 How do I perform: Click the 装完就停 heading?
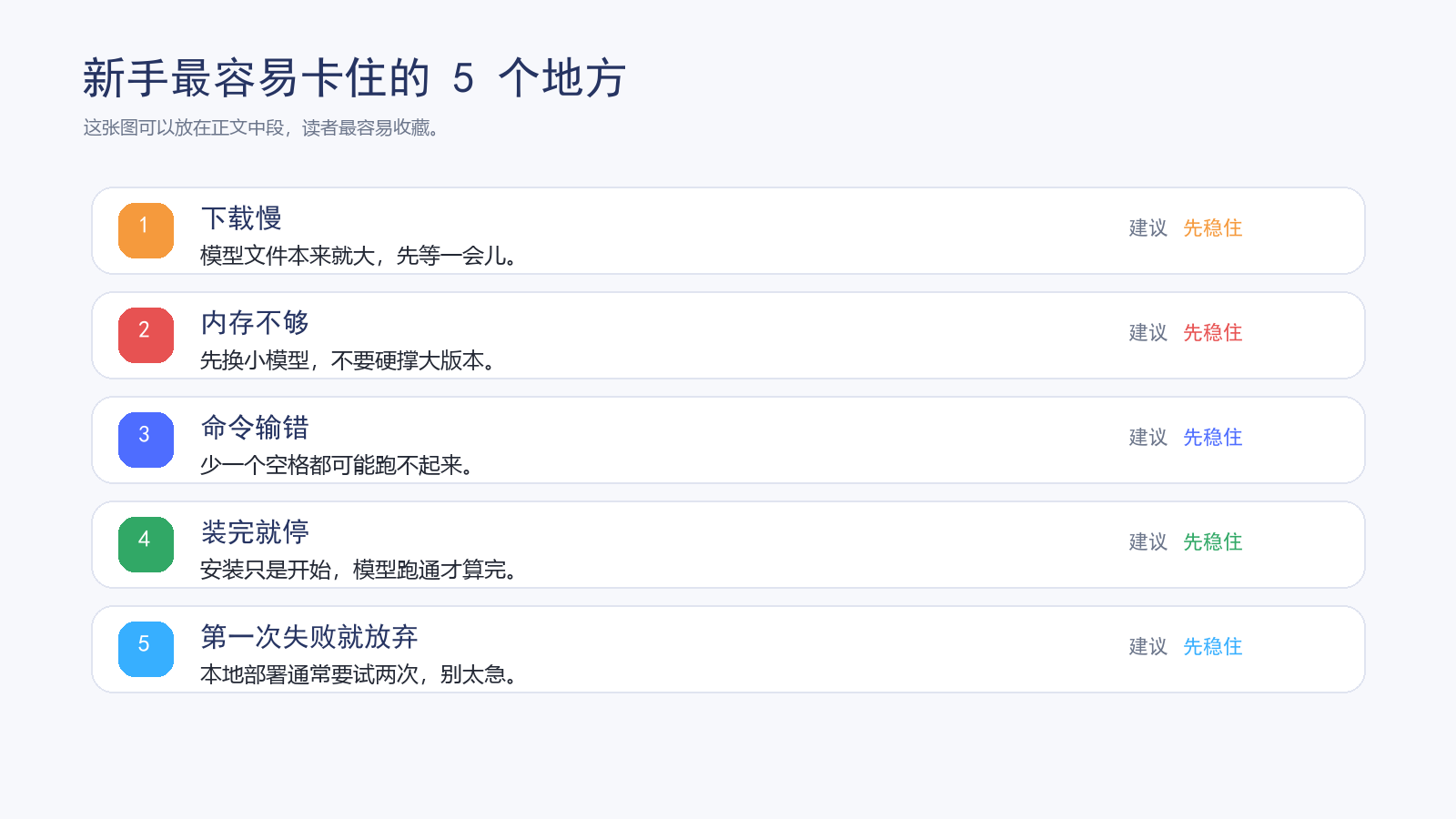255,532
